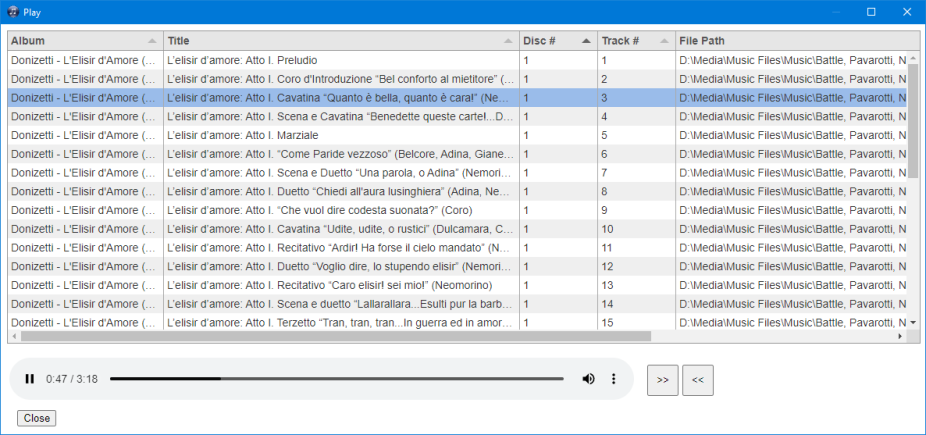Screen dimensions: 926x435
Task: Click track number 13 cell
Action: (x=636, y=286)
